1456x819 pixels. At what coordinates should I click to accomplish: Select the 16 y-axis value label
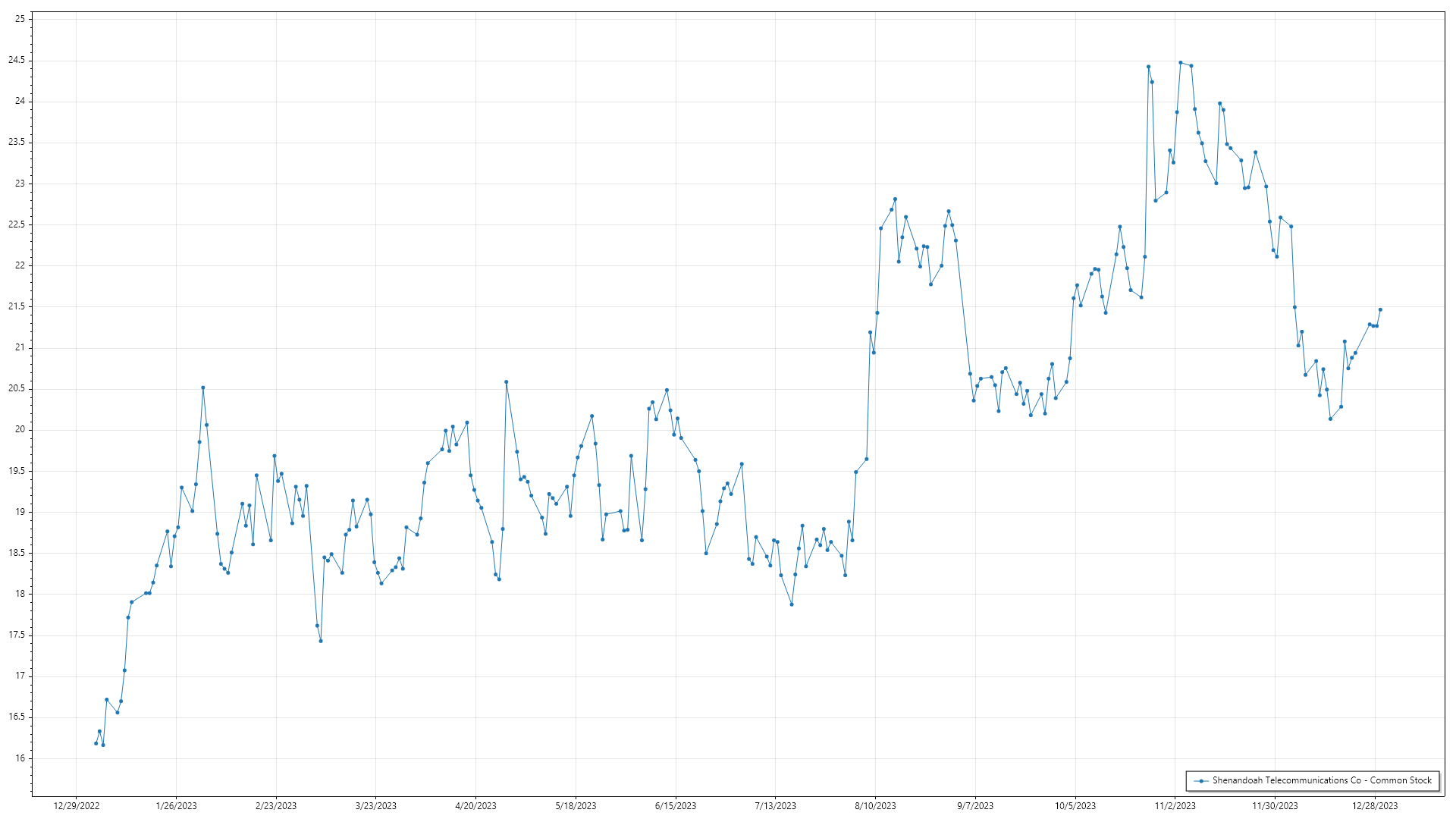pos(20,758)
